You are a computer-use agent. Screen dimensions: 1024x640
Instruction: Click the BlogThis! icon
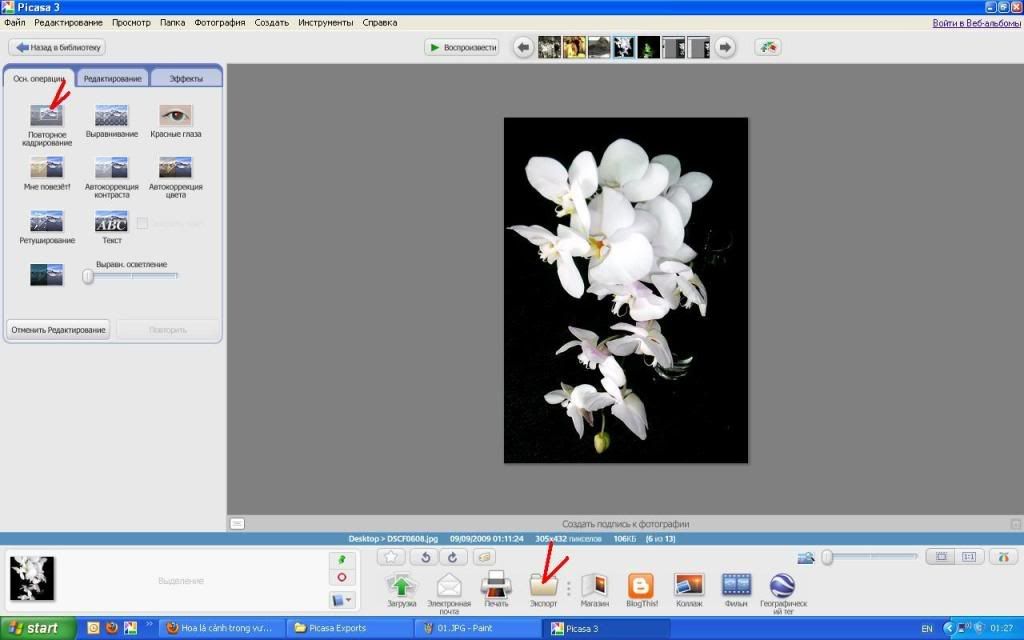(640, 585)
